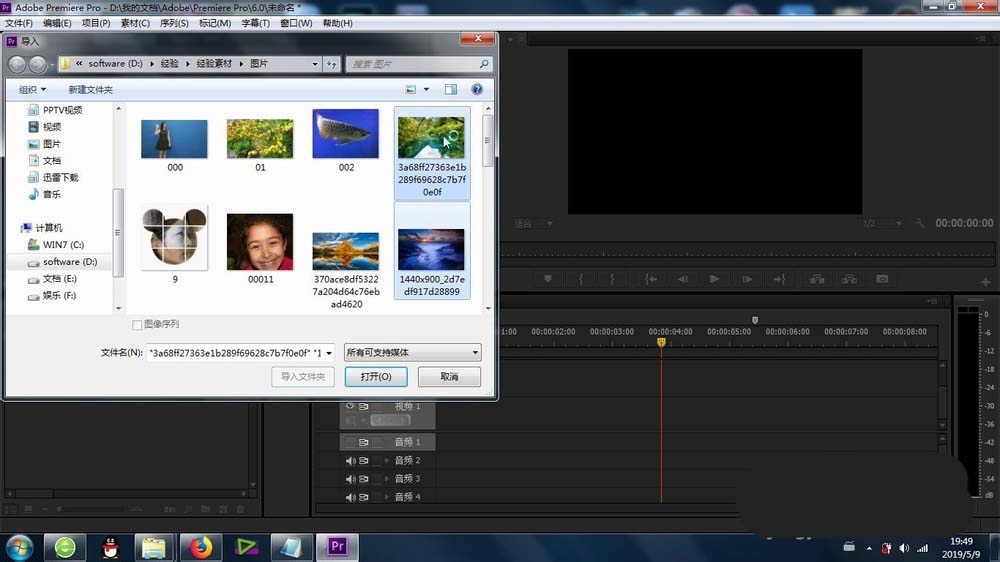Open the 组织 dropdown menu

(x=34, y=89)
